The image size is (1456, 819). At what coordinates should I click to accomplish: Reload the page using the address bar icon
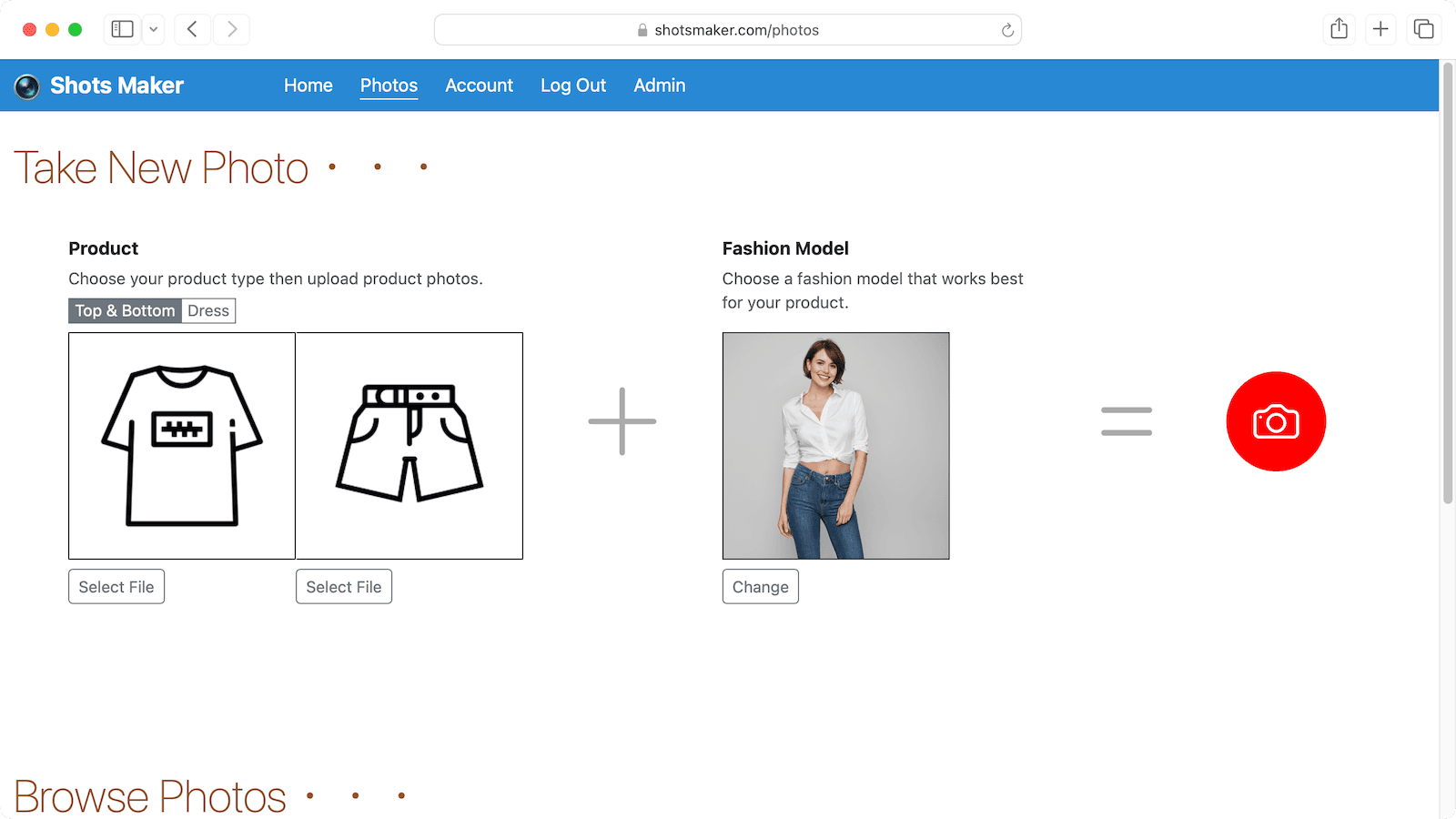1006,29
